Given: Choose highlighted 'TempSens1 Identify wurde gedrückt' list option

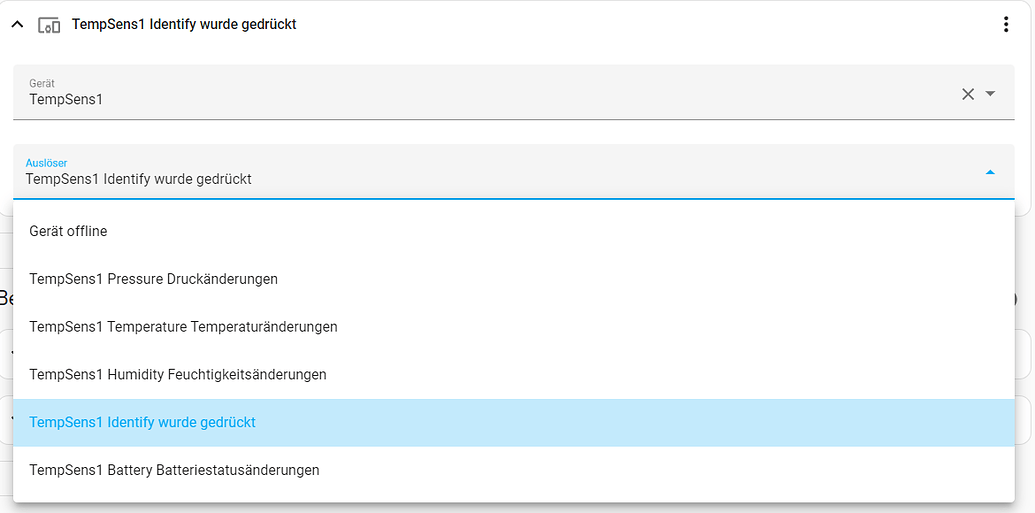Looking at the screenshot, I should click(x=142, y=423).
